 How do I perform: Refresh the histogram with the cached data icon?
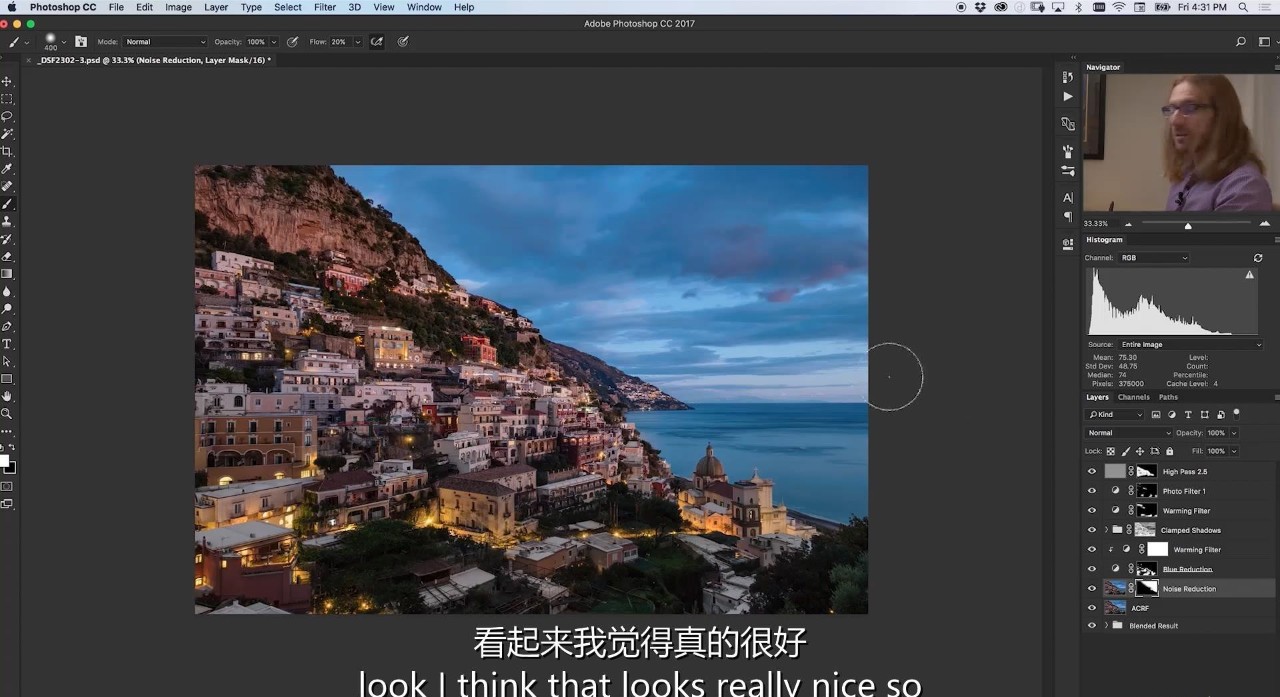click(1258, 258)
